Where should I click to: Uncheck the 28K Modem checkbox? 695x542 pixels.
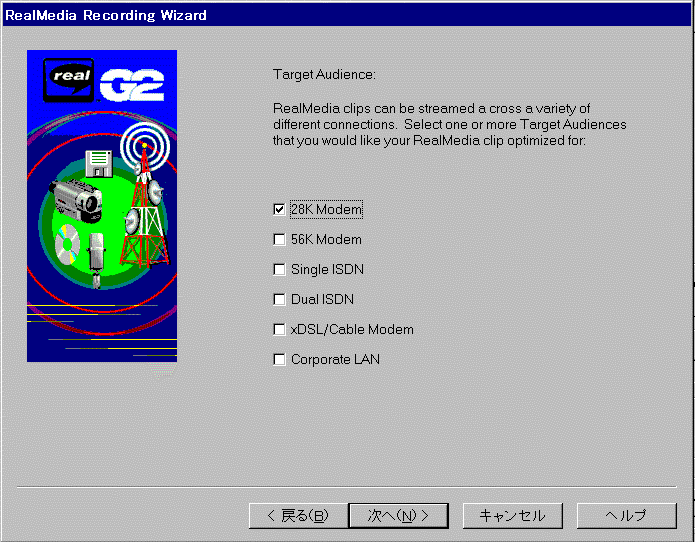click(x=279, y=209)
